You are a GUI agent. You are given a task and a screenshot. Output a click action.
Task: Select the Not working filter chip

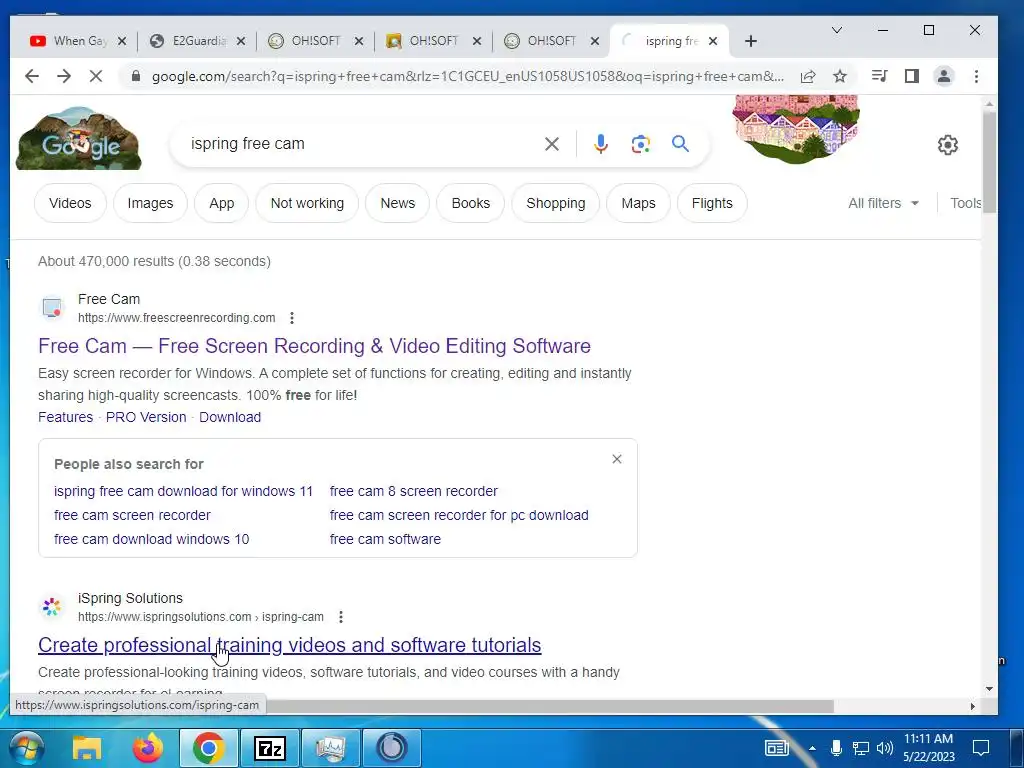[307, 203]
